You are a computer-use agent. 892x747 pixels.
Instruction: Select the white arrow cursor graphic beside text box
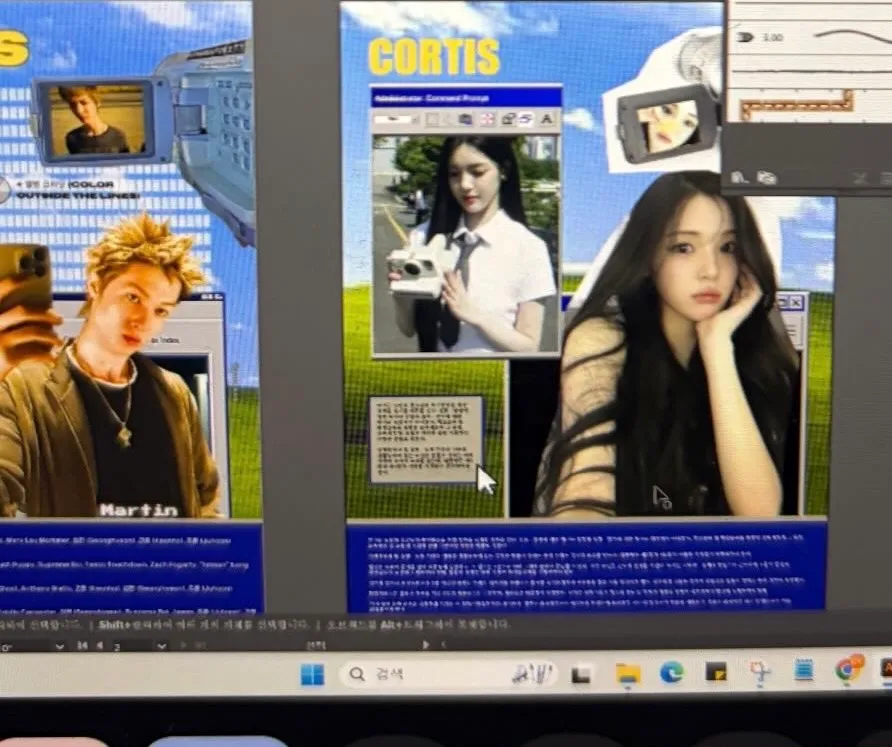coord(485,480)
